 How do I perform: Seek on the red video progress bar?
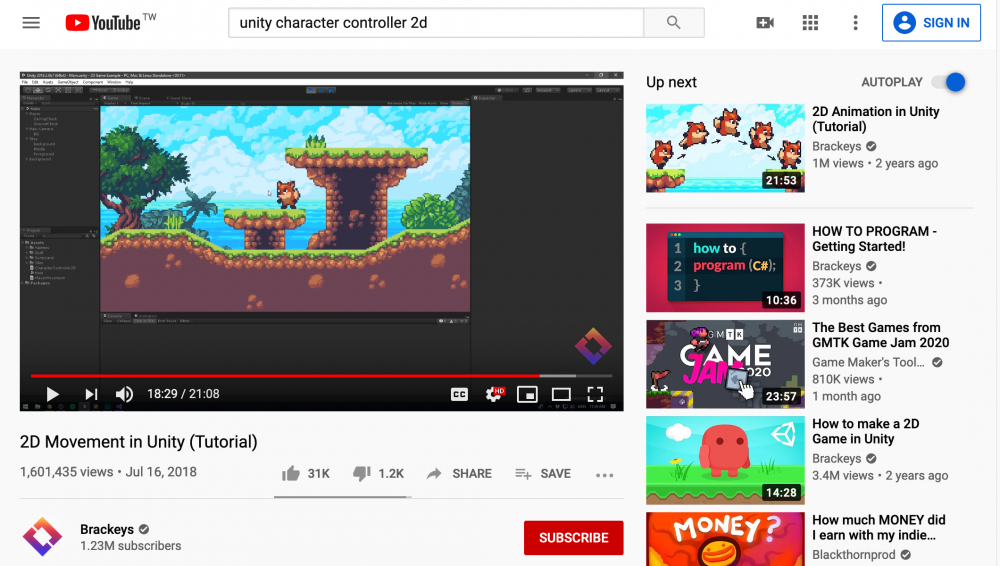(321, 376)
